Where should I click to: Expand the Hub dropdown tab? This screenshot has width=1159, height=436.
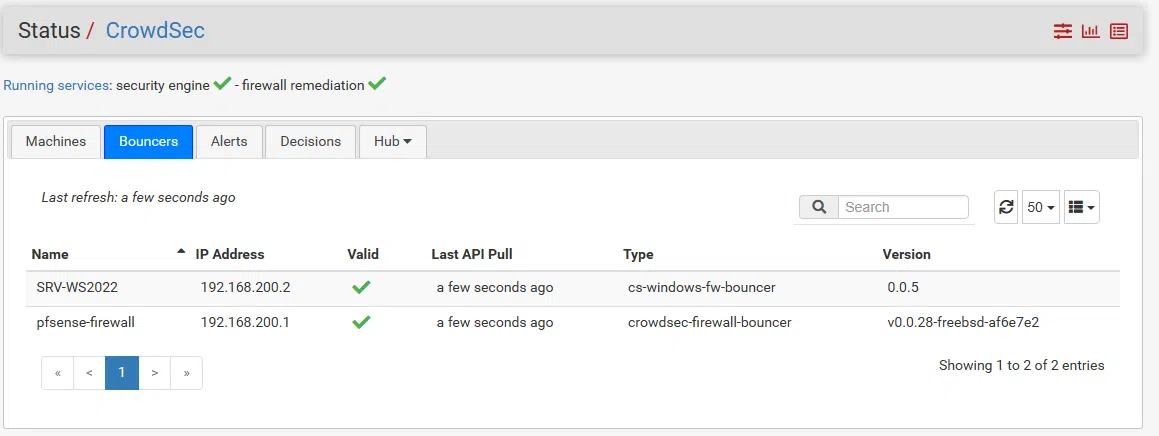coord(393,141)
